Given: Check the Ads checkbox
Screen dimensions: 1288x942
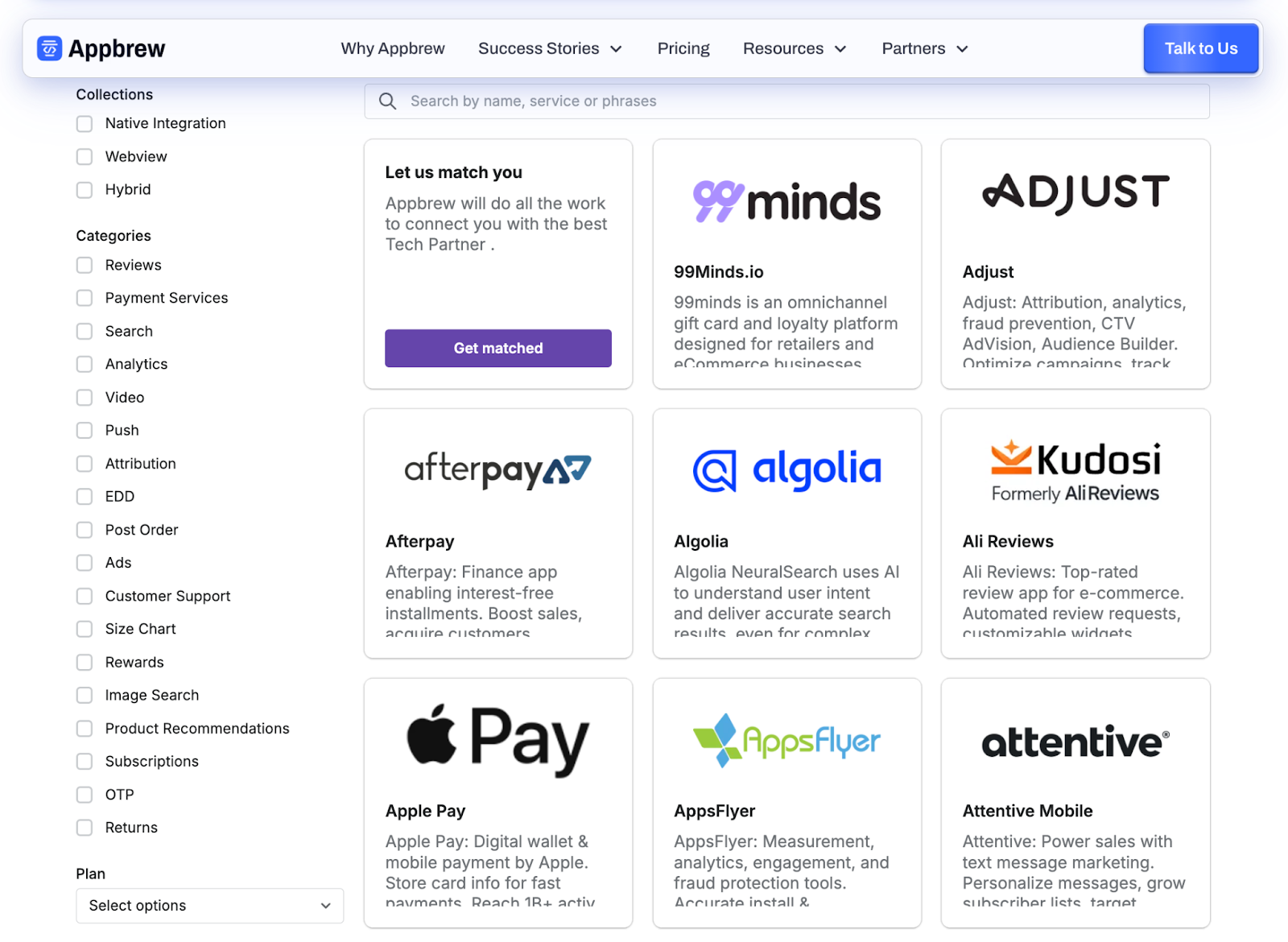Looking at the screenshot, I should pos(85,563).
